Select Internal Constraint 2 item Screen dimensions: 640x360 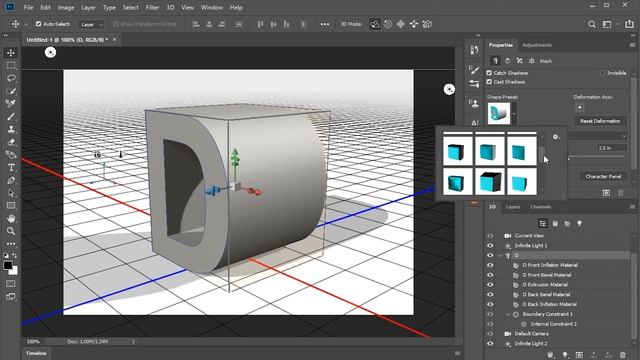[x=554, y=324]
